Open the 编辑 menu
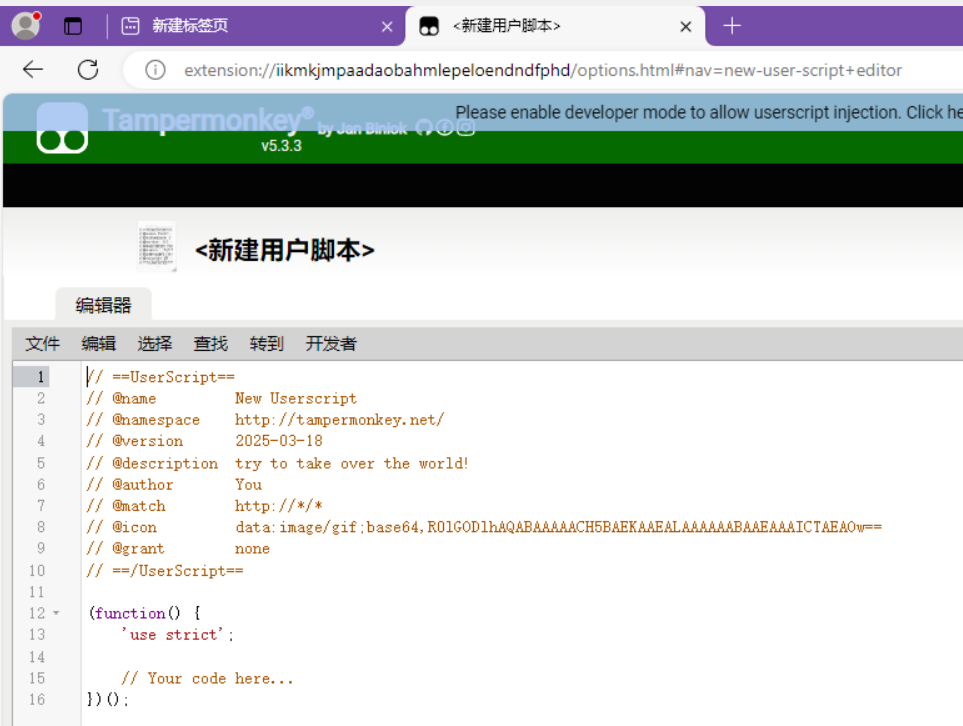 [x=99, y=344]
